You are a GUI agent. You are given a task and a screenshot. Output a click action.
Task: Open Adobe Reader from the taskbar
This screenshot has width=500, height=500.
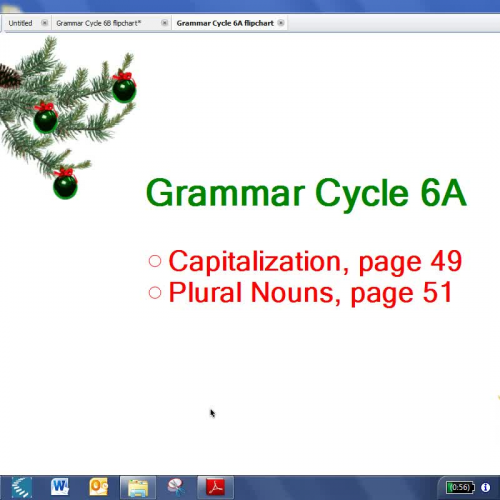(216, 487)
